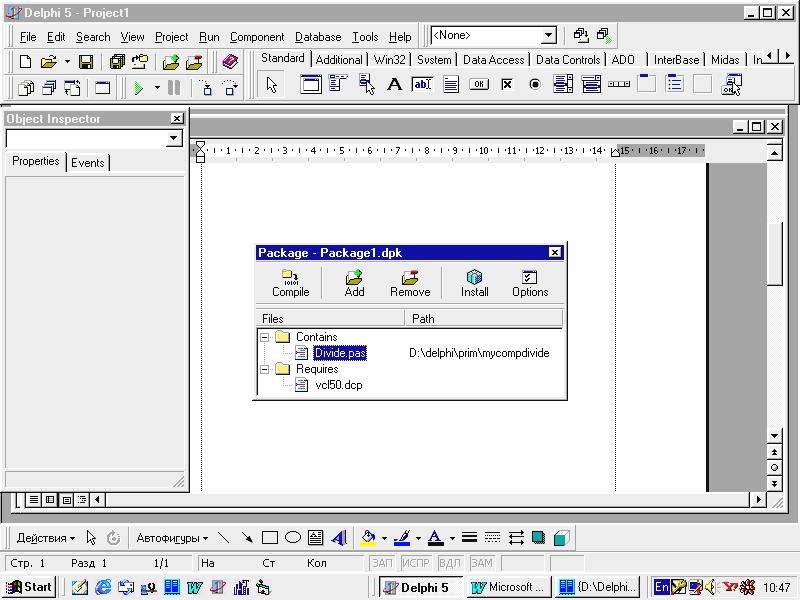Open the Project menu
The width and height of the screenshot is (800, 600).
[x=171, y=37]
